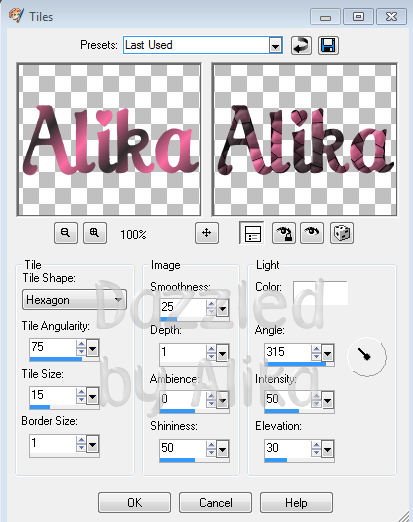This screenshot has height=522, width=413.
Task: Click the OK button
Action: (134, 502)
